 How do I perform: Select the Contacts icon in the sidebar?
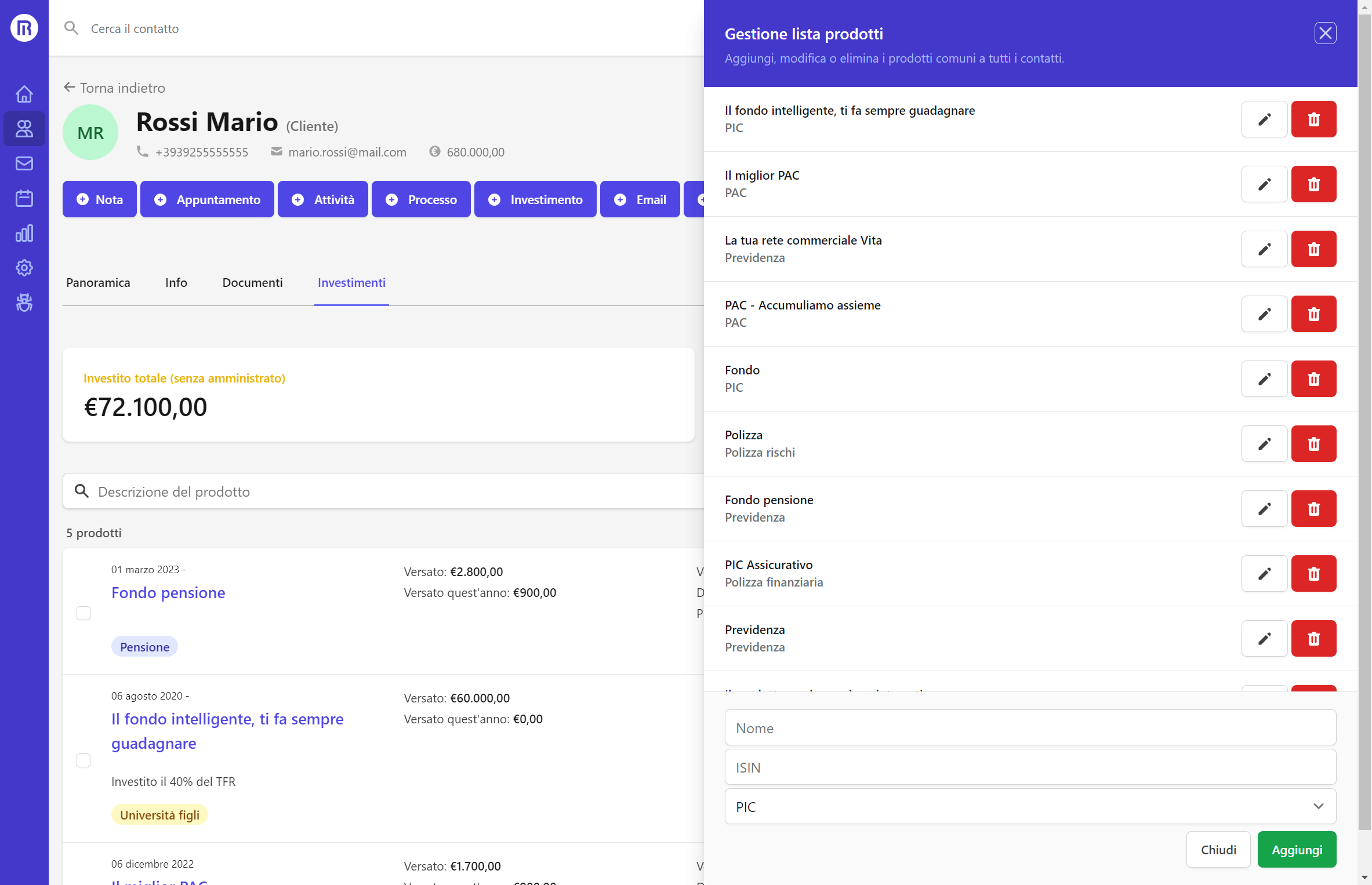24,129
